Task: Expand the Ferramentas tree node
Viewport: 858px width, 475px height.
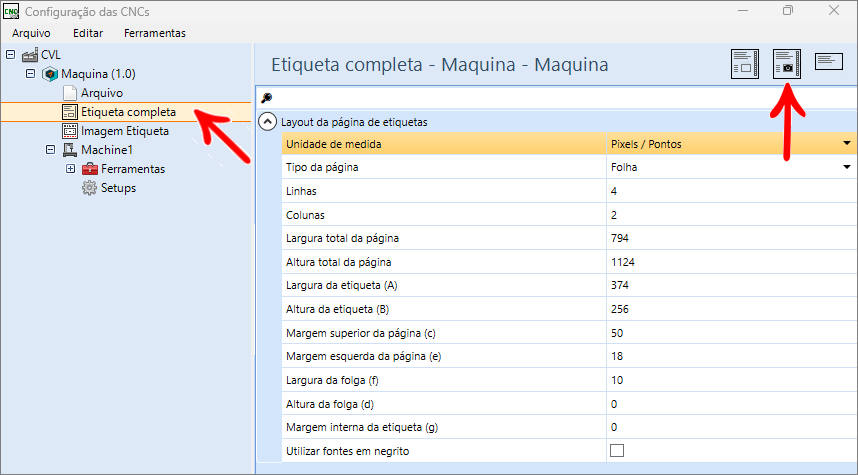Action: tap(71, 169)
